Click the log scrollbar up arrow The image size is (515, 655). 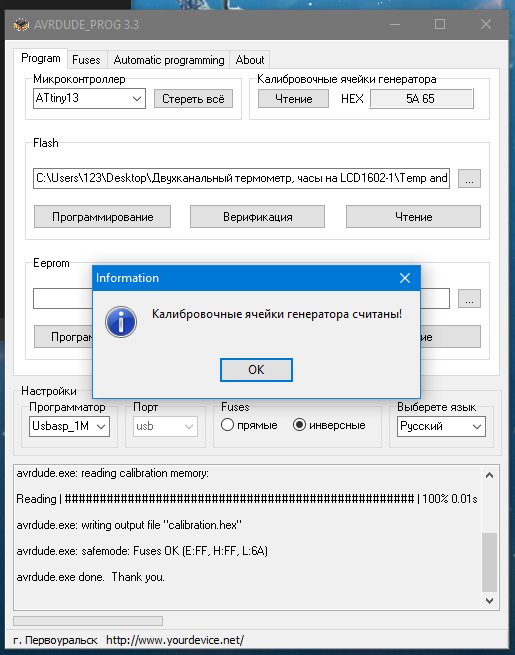(490, 475)
